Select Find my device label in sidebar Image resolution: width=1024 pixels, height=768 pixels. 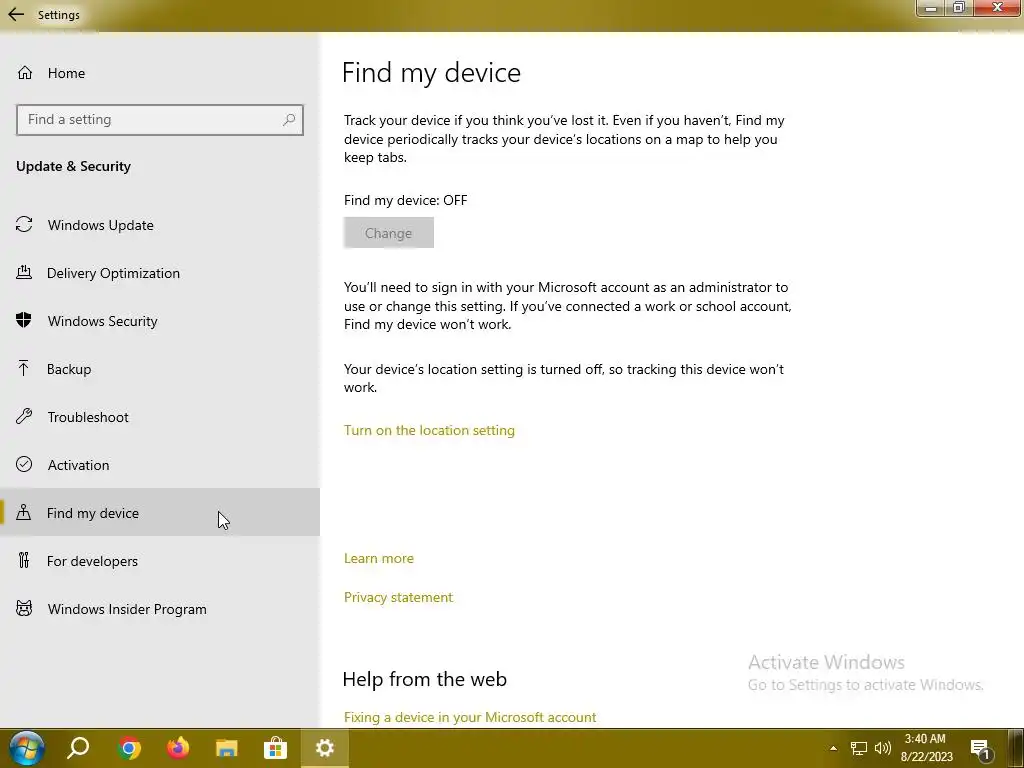[x=93, y=513]
